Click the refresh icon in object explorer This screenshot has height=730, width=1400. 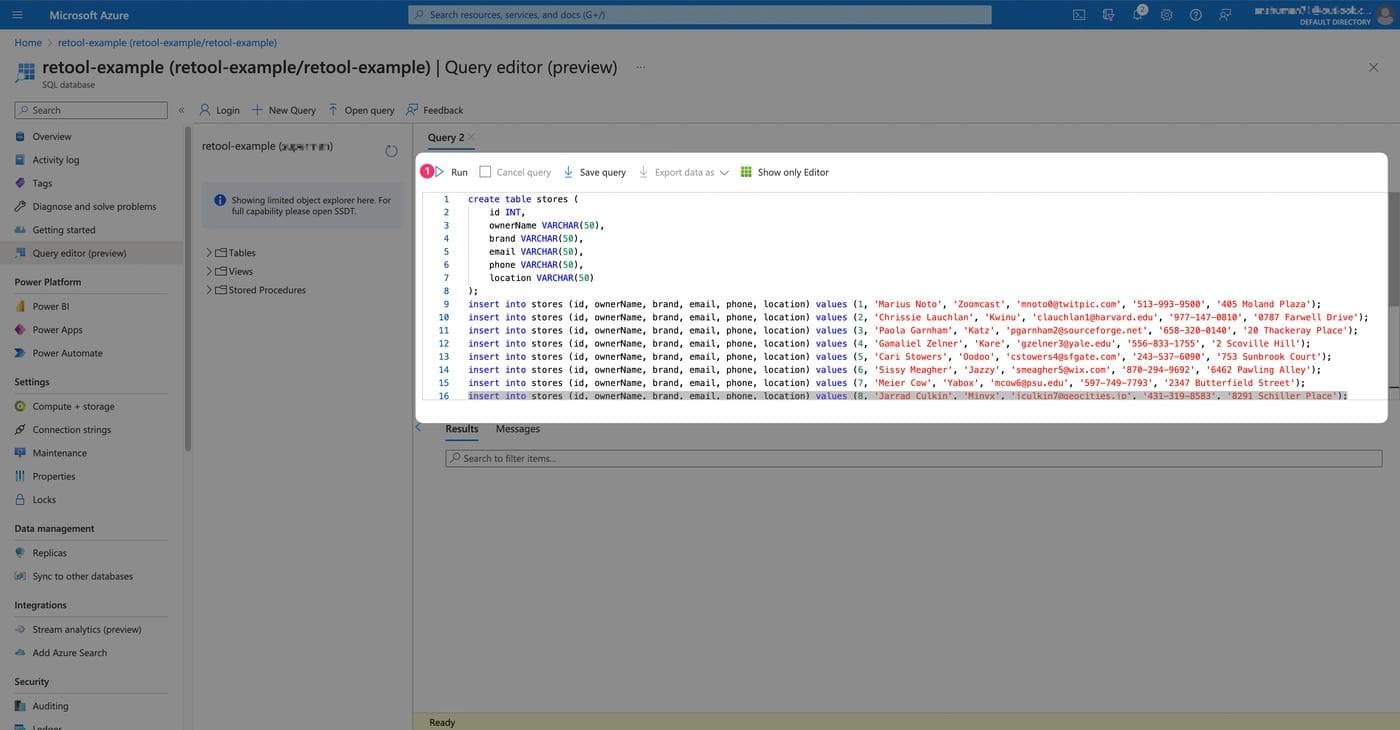click(391, 151)
